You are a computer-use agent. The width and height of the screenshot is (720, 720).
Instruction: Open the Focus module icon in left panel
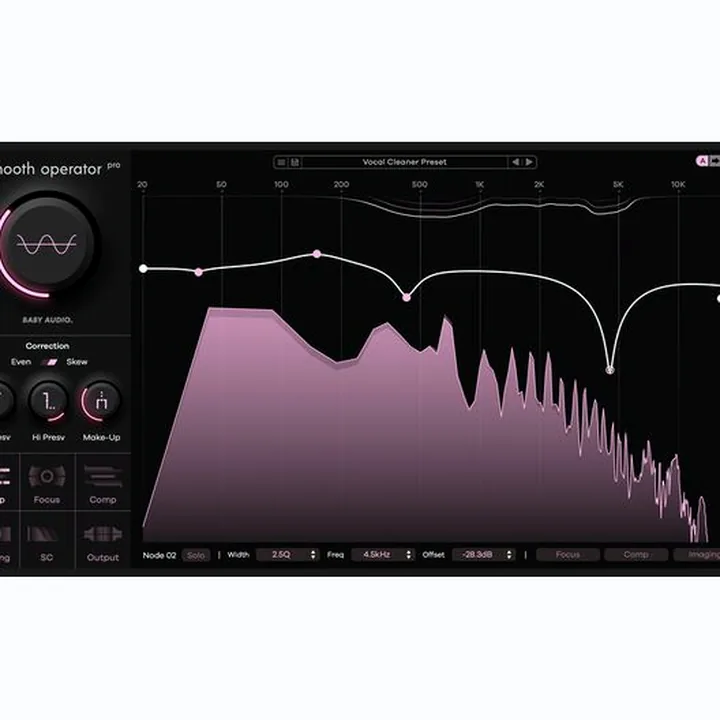point(47,477)
